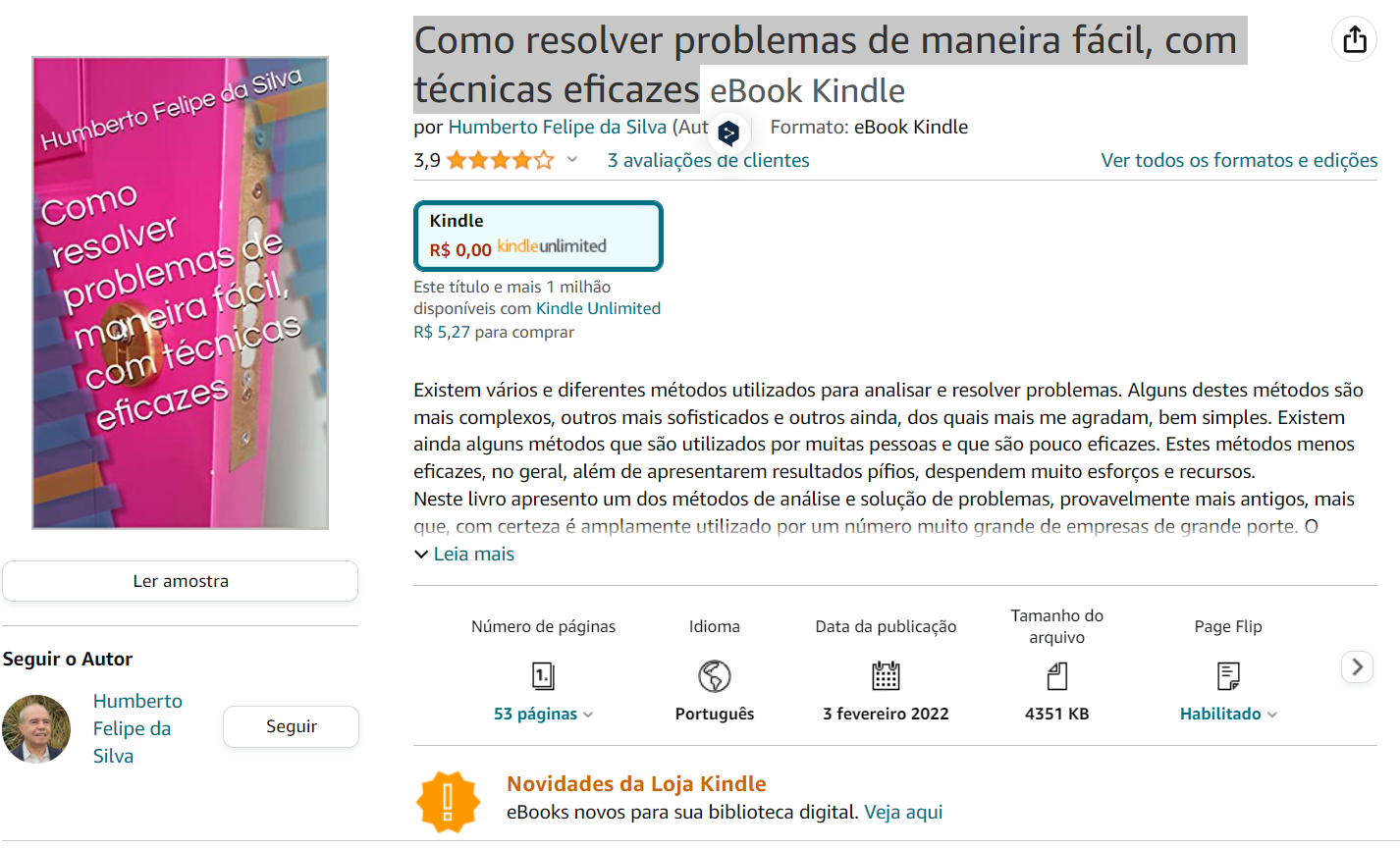Click the blue extension badge near author name

pyautogui.click(x=728, y=133)
